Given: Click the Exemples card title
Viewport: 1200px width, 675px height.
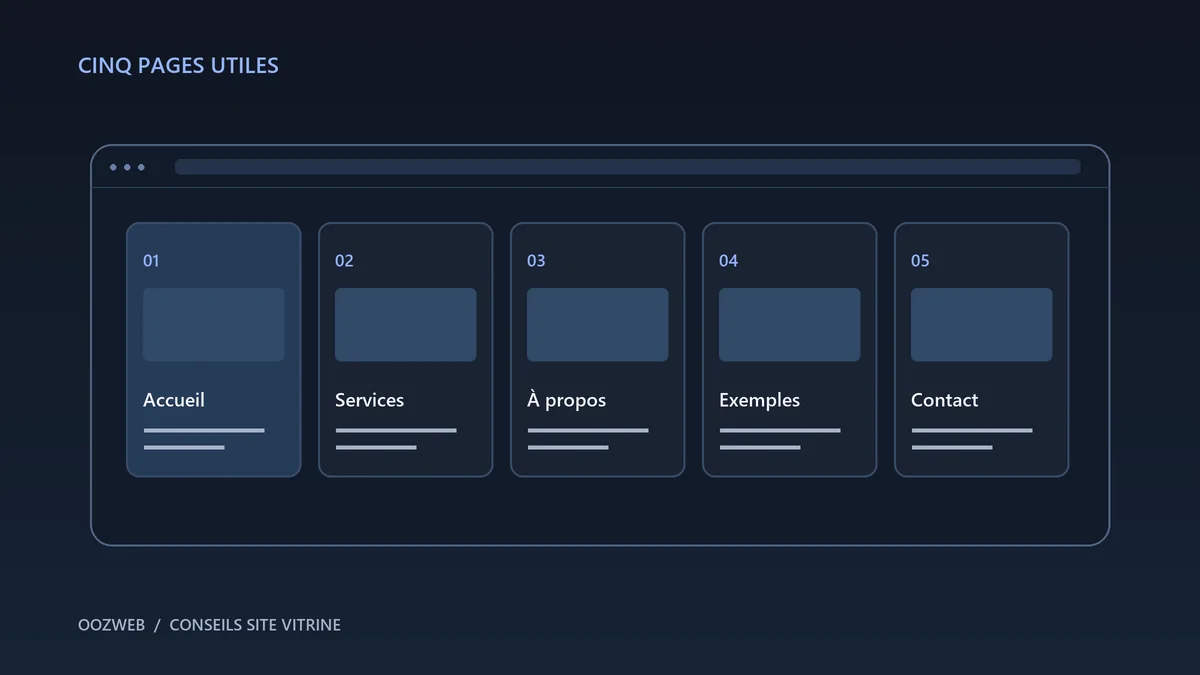Looking at the screenshot, I should 759,400.
